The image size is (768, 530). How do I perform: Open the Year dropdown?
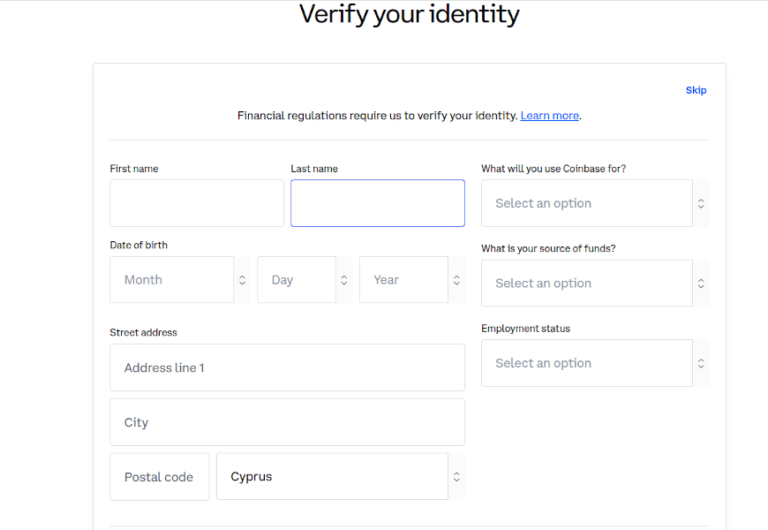click(403, 280)
